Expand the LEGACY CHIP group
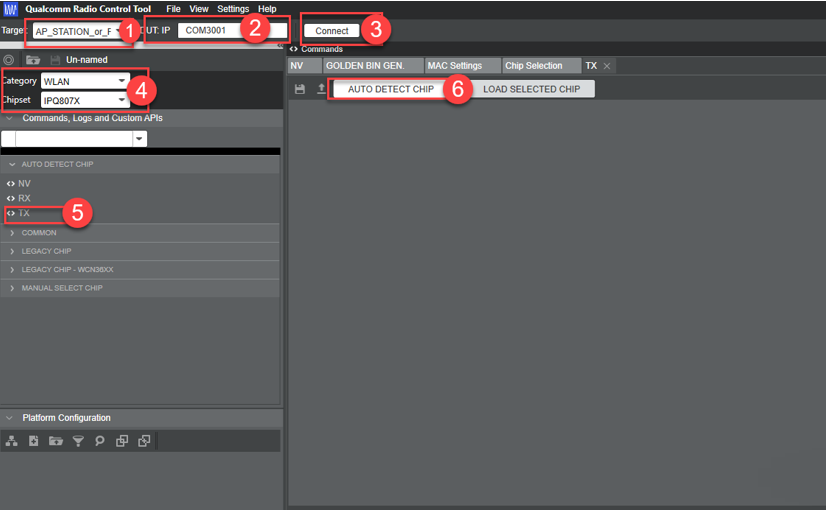This screenshot has width=826, height=510. tap(12, 251)
